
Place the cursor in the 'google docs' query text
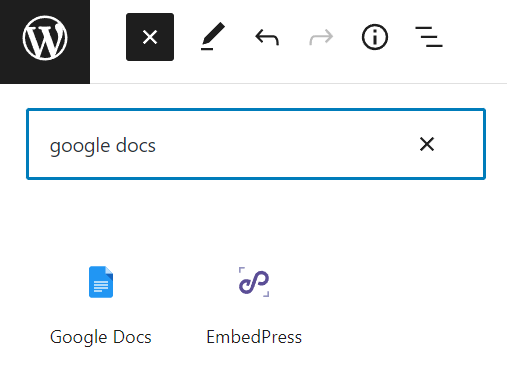tap(103, 146)
